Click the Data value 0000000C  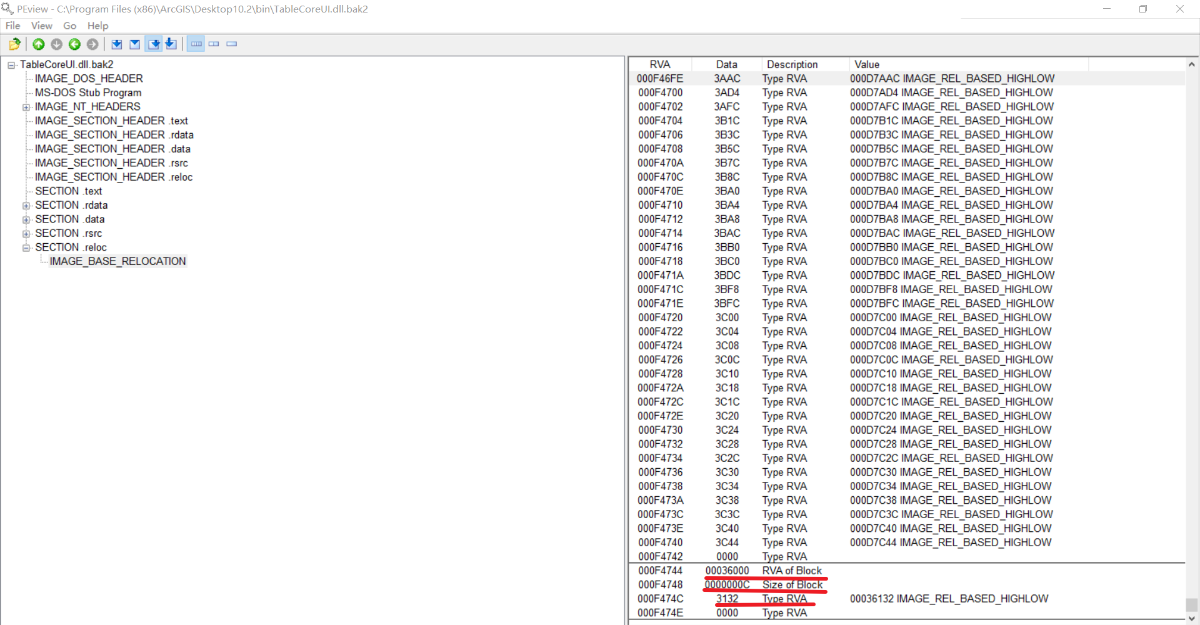coord(727,584)
